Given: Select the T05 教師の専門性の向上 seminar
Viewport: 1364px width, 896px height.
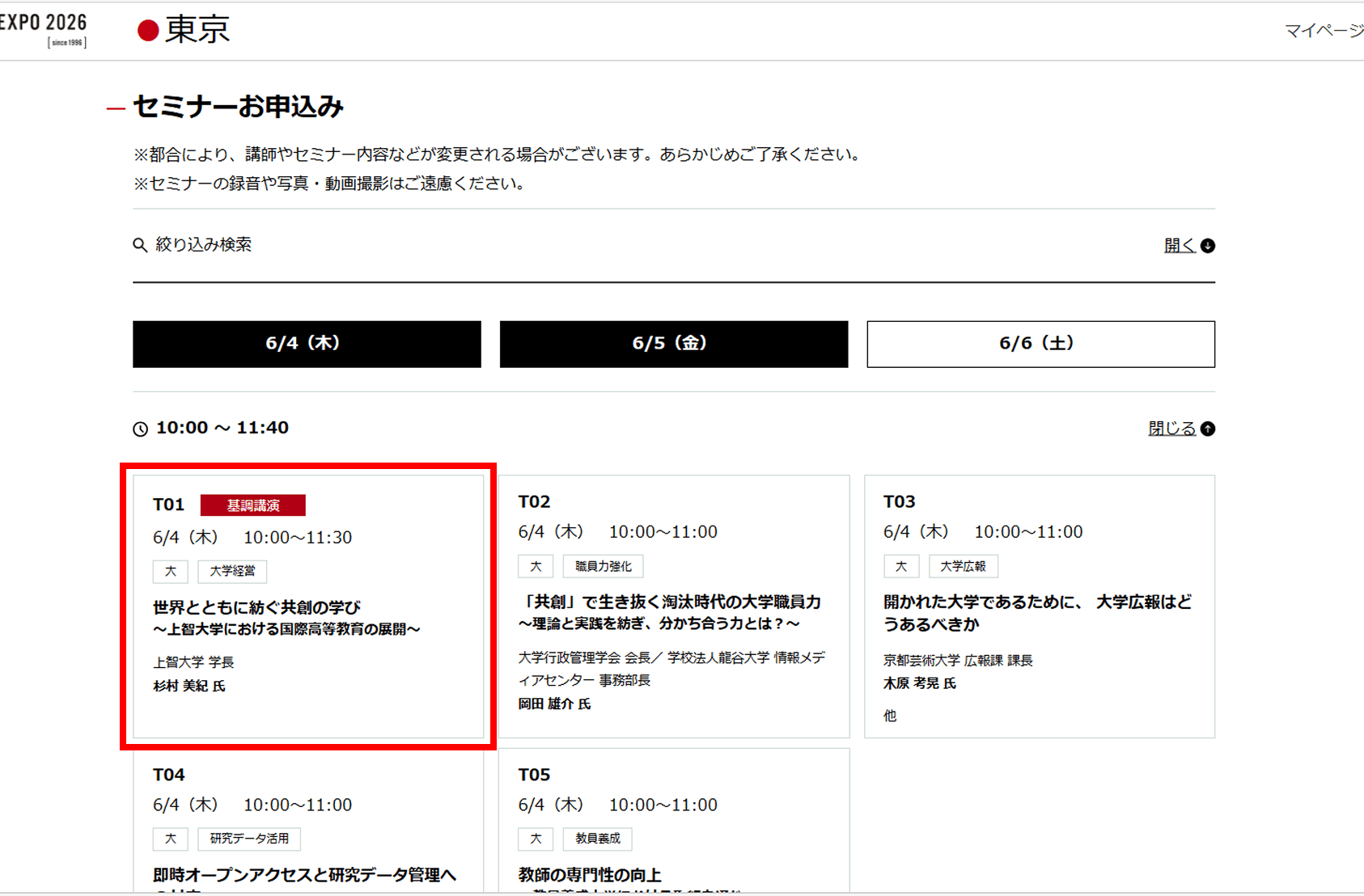Looking at the screenshot, I should tap(590, 875).
